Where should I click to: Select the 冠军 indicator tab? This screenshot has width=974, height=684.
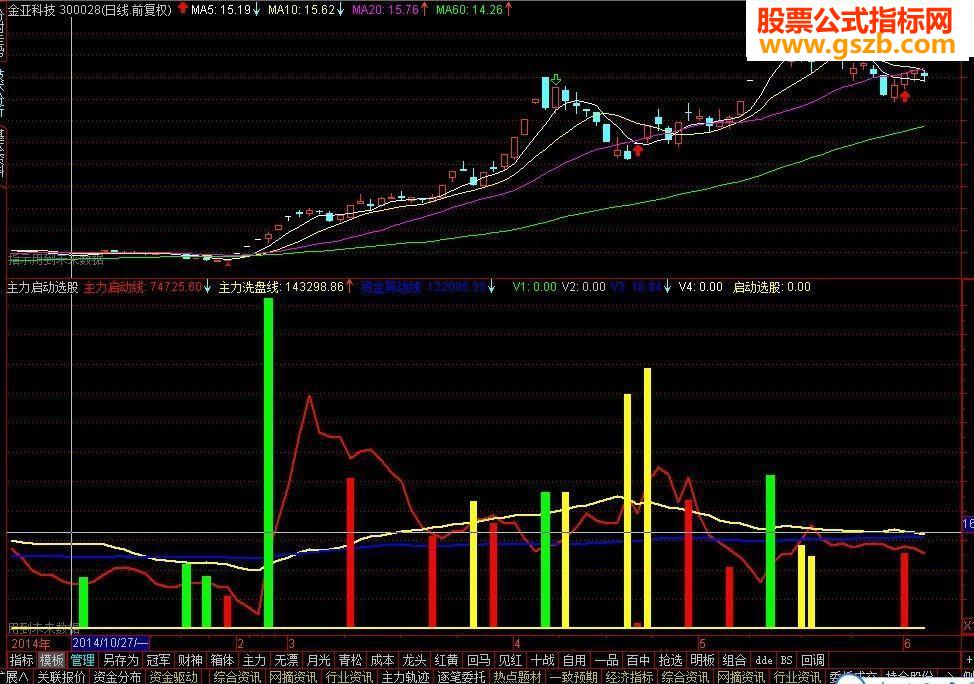click(x=158, y=660)
